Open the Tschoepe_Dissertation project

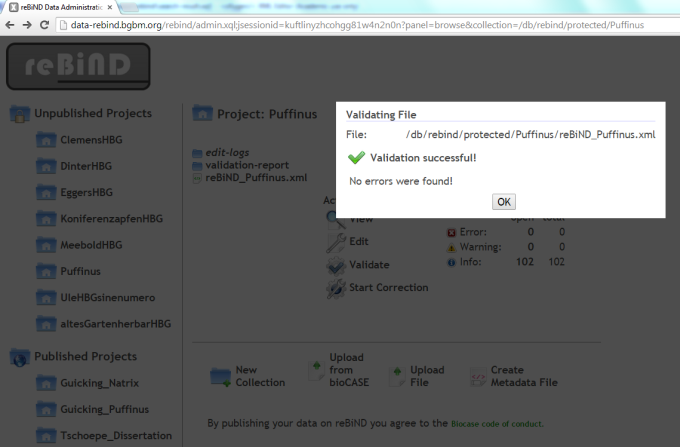[x=115, y=435]
